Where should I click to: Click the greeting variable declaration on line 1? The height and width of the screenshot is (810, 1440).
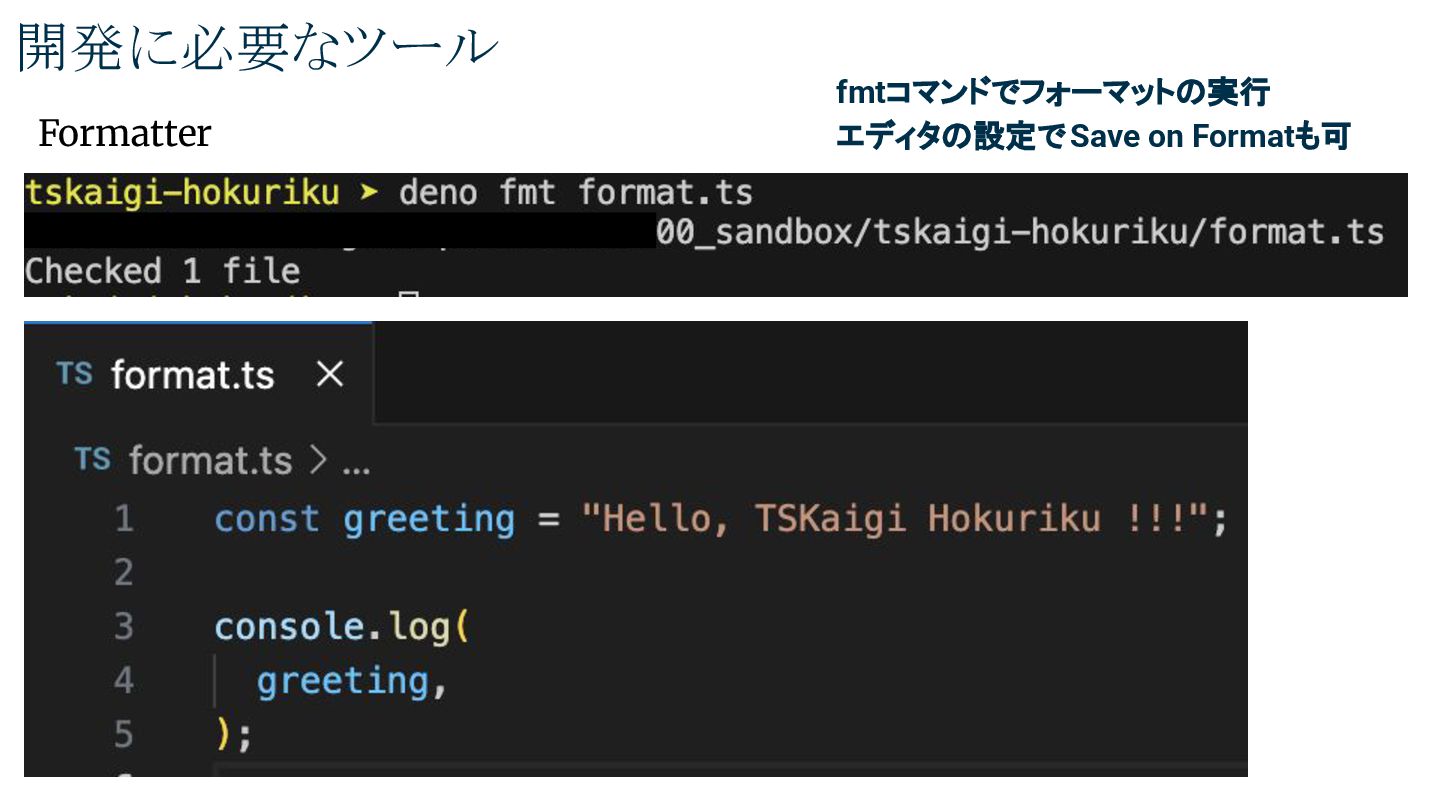428,519
